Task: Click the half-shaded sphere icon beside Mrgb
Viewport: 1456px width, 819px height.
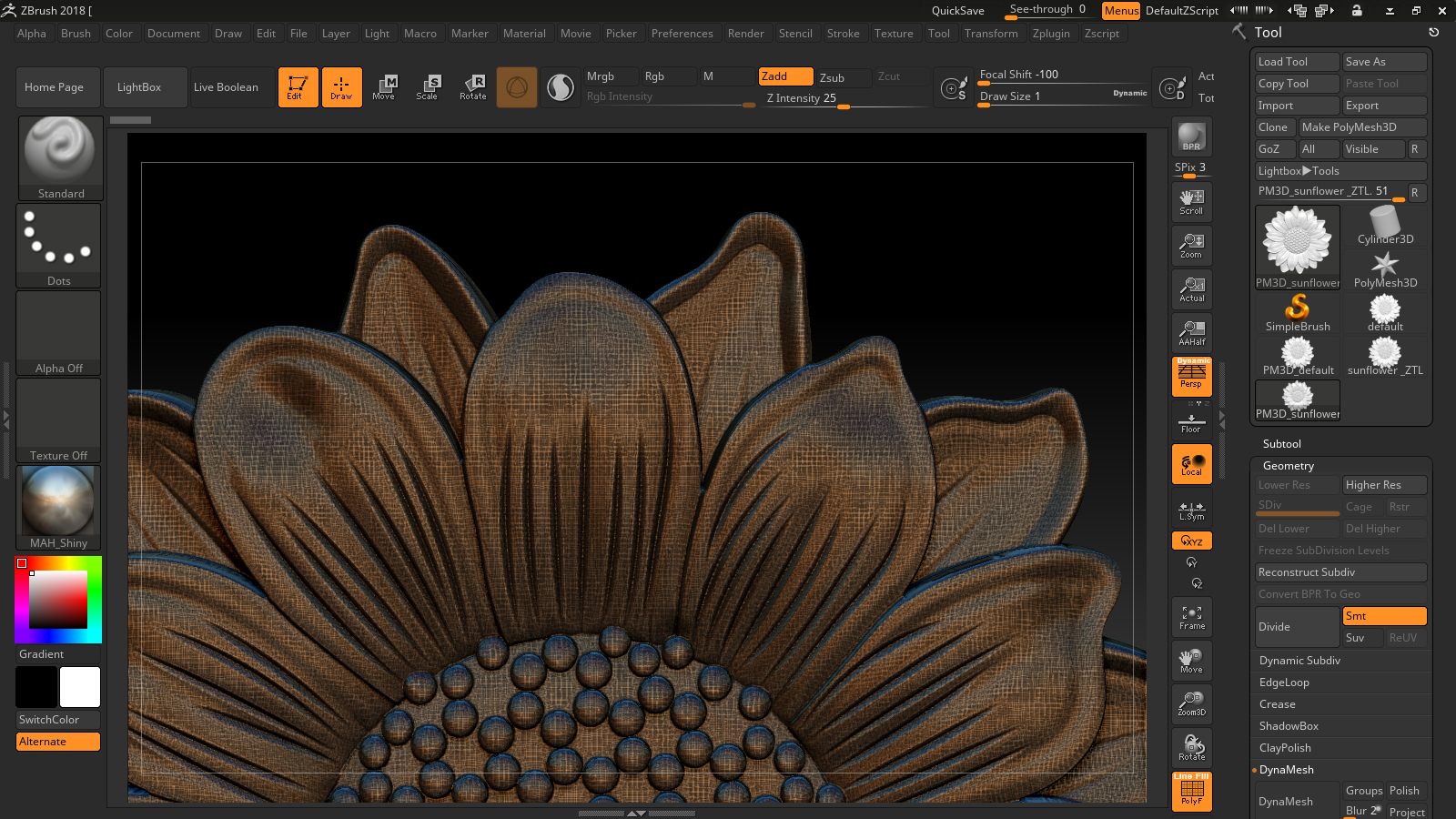Action: [561, 87]
